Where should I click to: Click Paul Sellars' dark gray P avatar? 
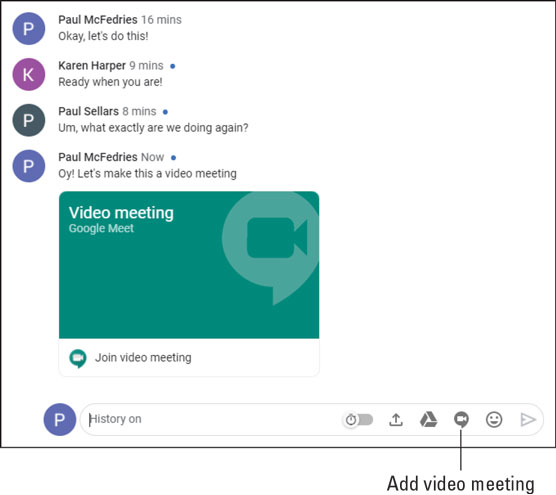[x=29, y=120]
